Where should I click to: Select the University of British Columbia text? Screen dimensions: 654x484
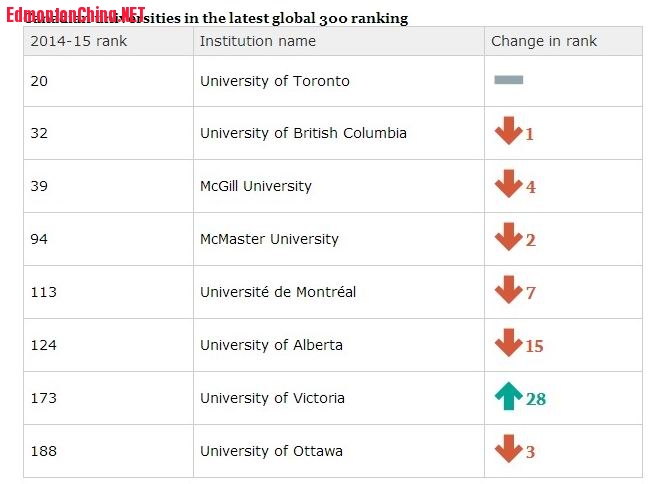(x=303, y=133)
